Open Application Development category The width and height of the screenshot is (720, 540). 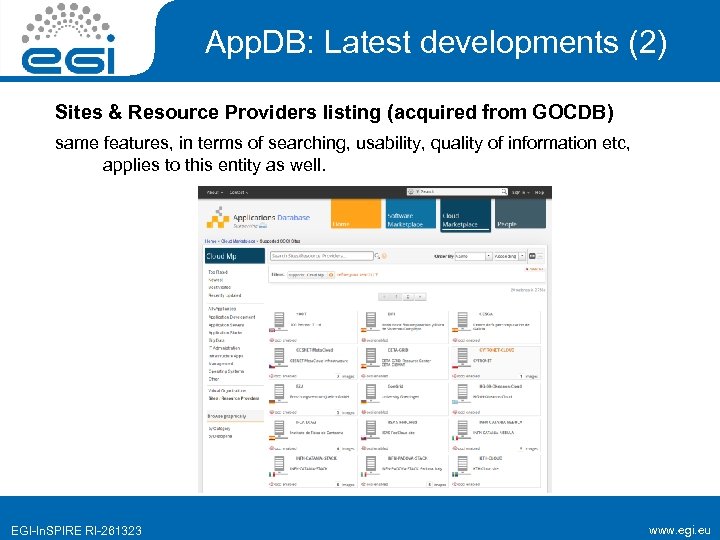[231, 317]
